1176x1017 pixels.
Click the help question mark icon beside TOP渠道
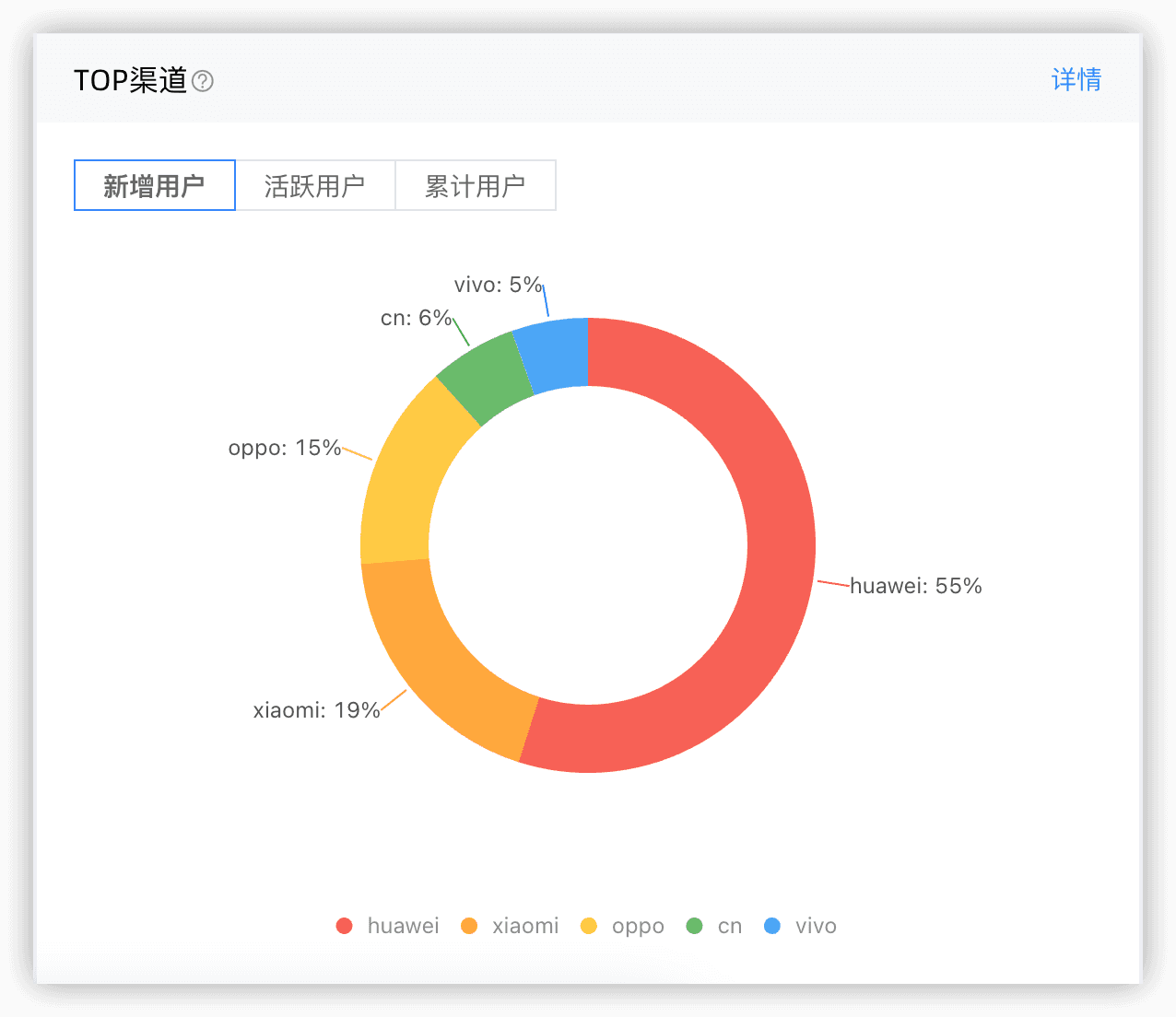point(203,81)
